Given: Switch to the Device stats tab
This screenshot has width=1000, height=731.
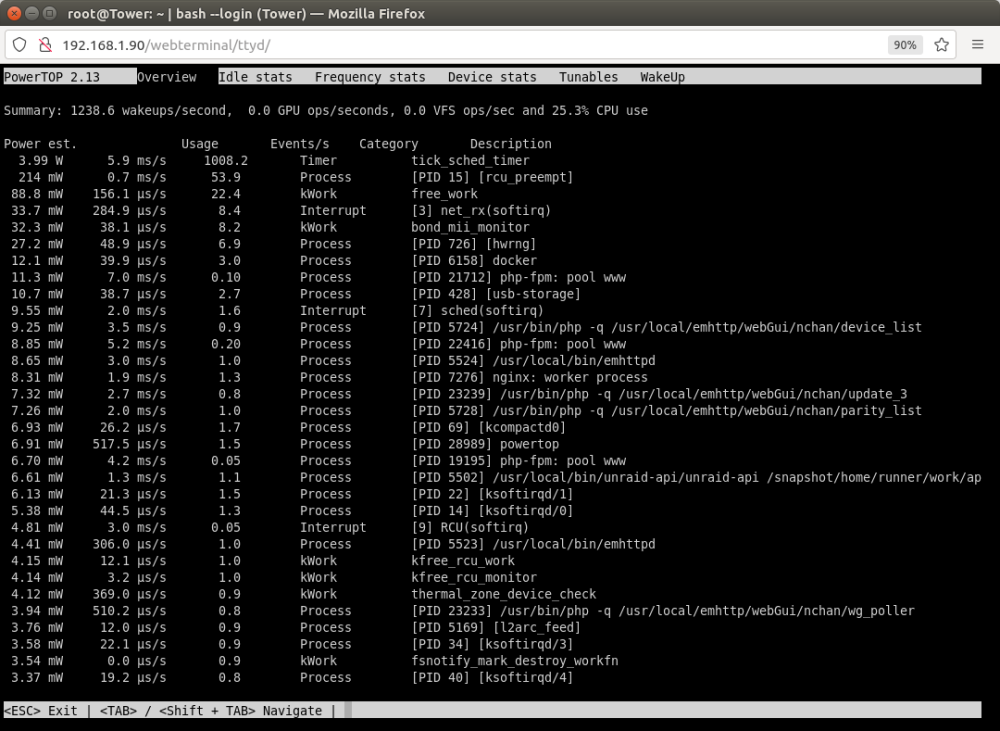Looking at the screenshot, I should [x=492, y=77].
